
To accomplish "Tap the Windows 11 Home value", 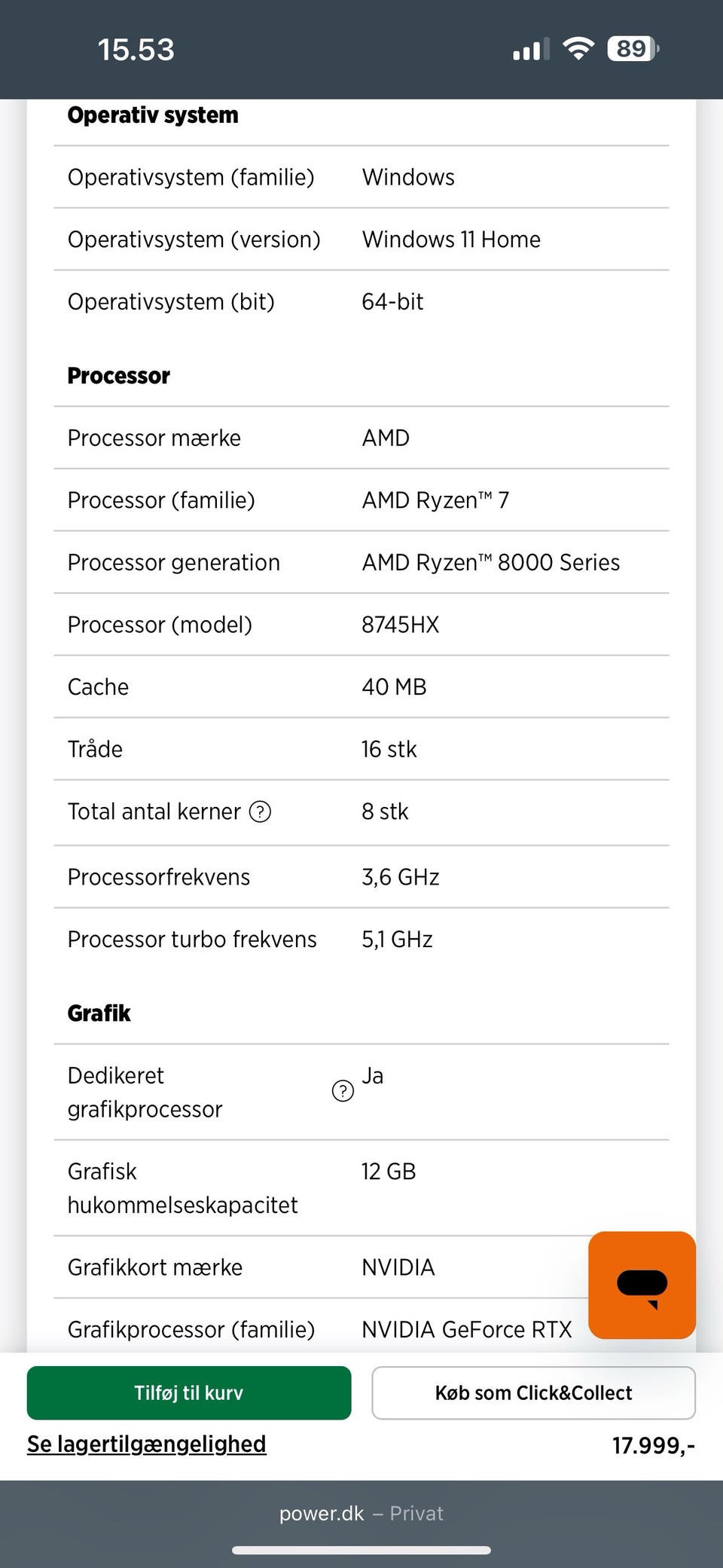I will pos(451,240).
